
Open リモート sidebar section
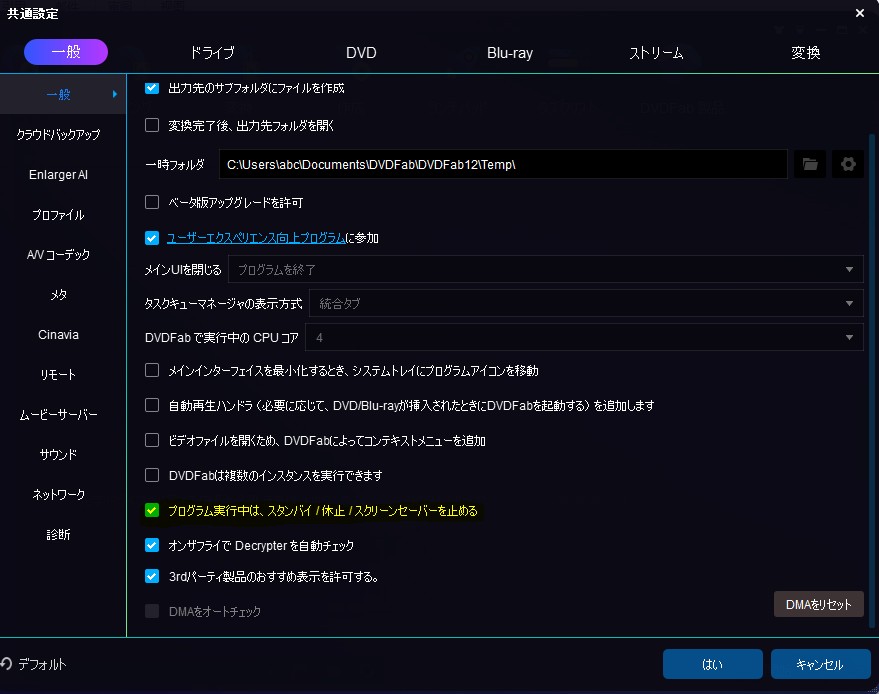[x=58, y=374]
